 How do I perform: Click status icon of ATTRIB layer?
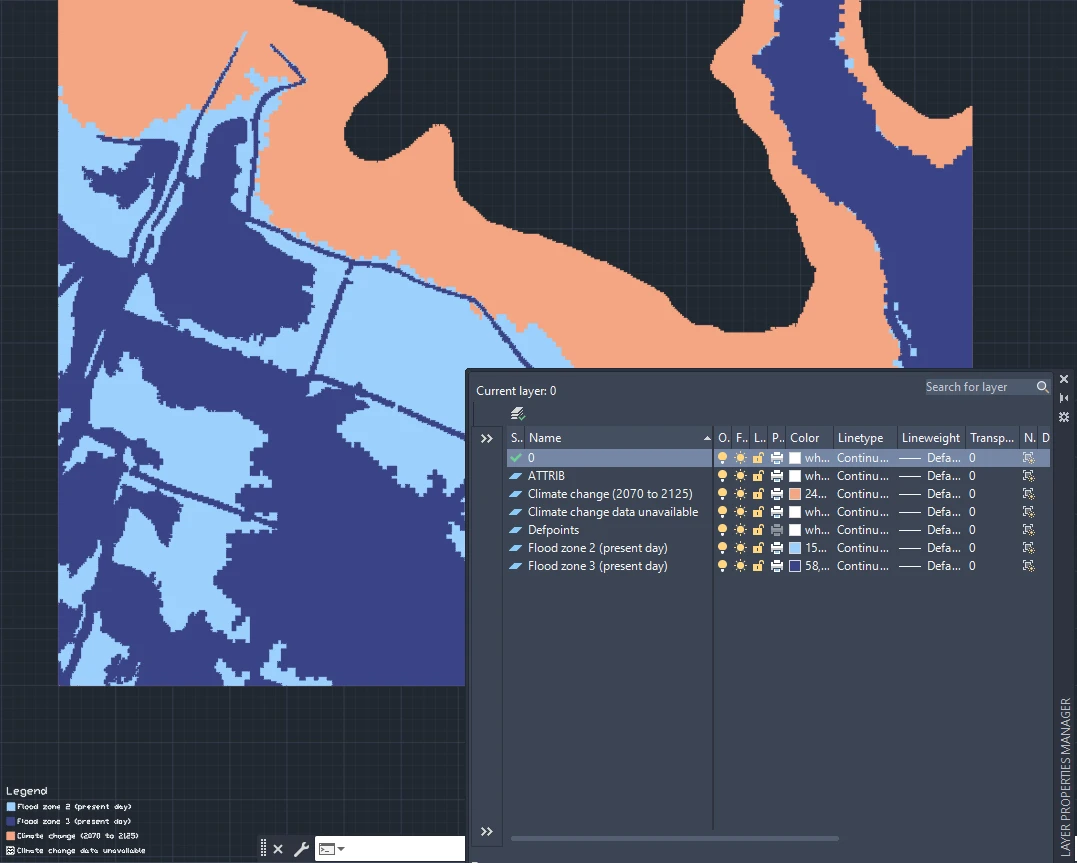pos(516,475)
